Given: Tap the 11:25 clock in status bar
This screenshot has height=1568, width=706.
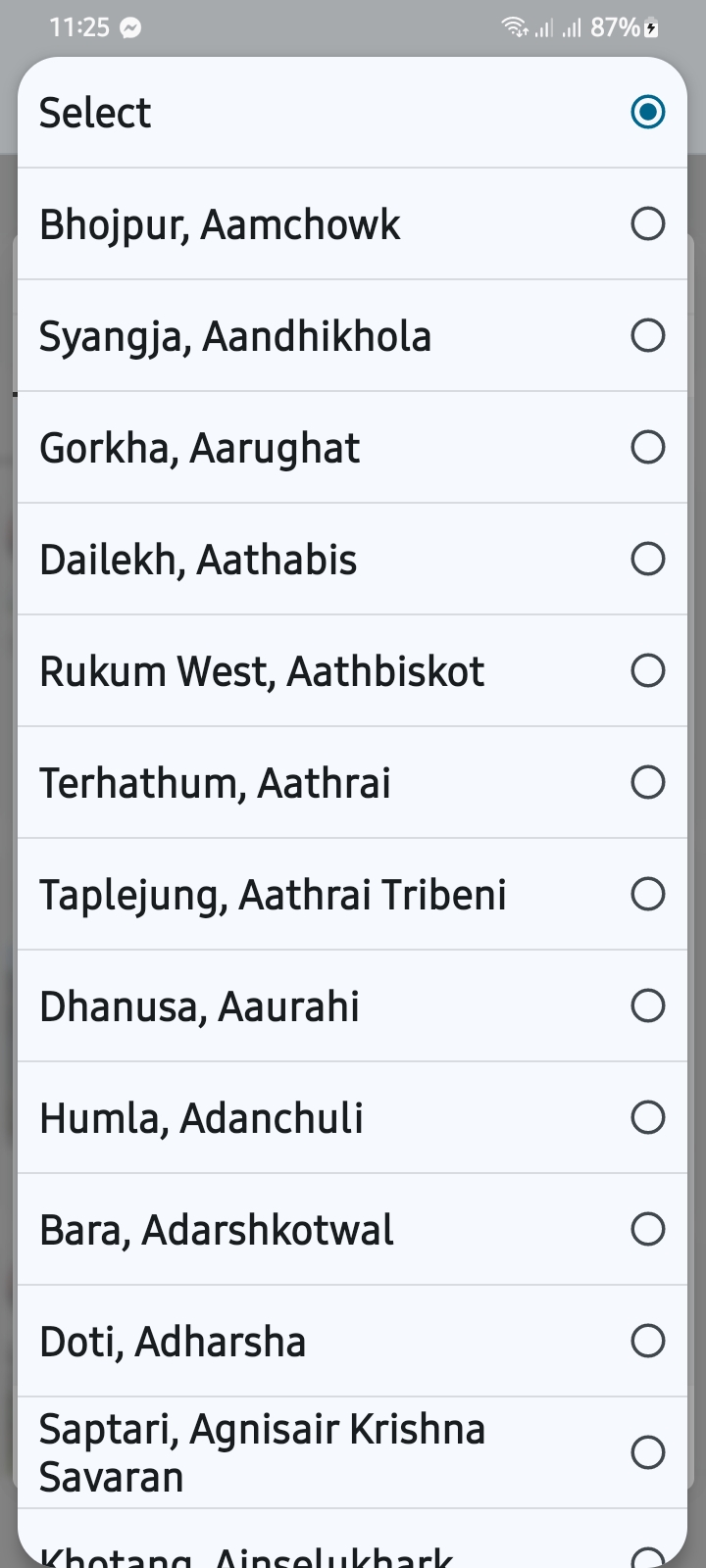Looking at the screenshot, I should point(78,27).
